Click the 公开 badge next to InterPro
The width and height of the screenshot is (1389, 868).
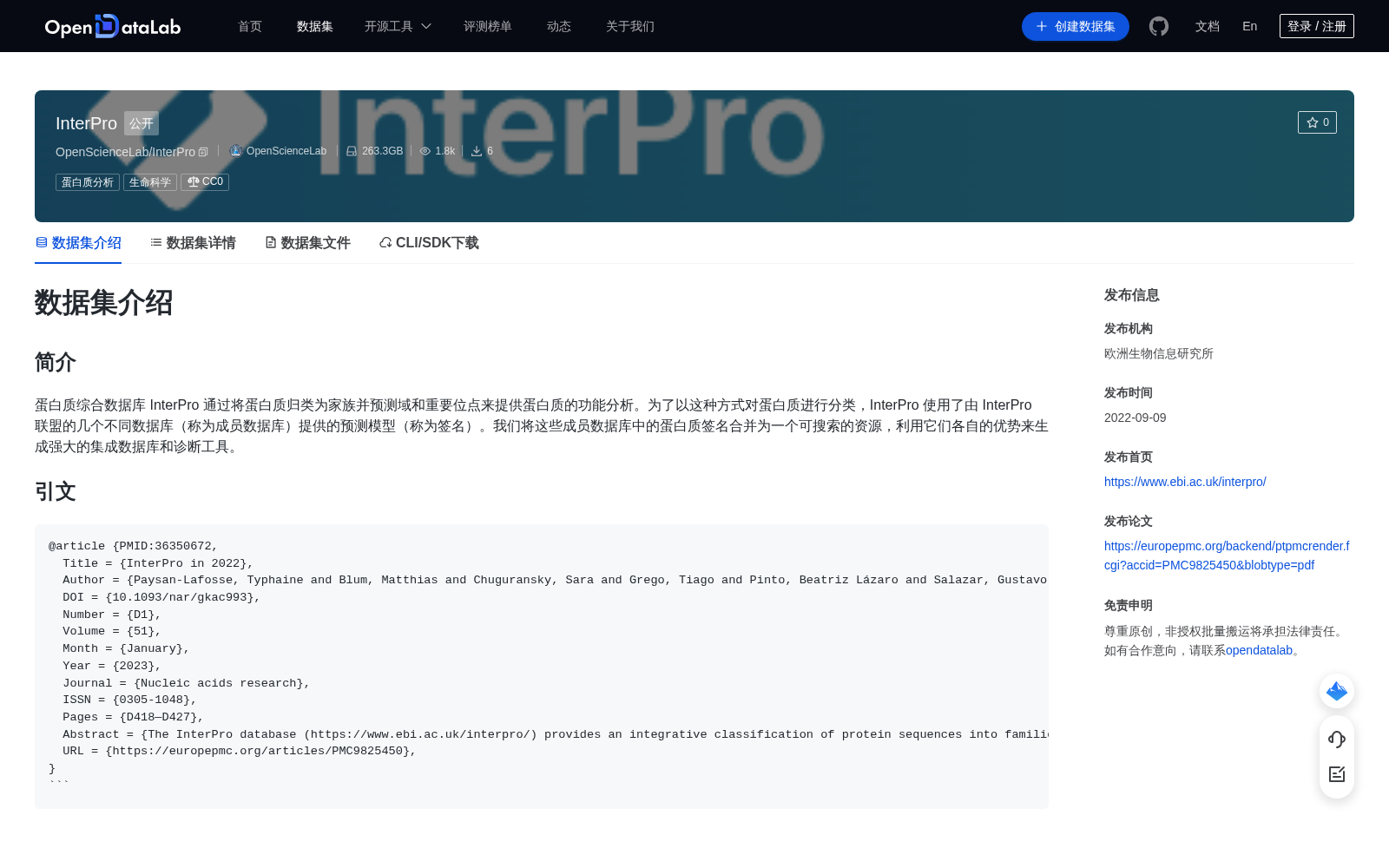coord(142,123)
